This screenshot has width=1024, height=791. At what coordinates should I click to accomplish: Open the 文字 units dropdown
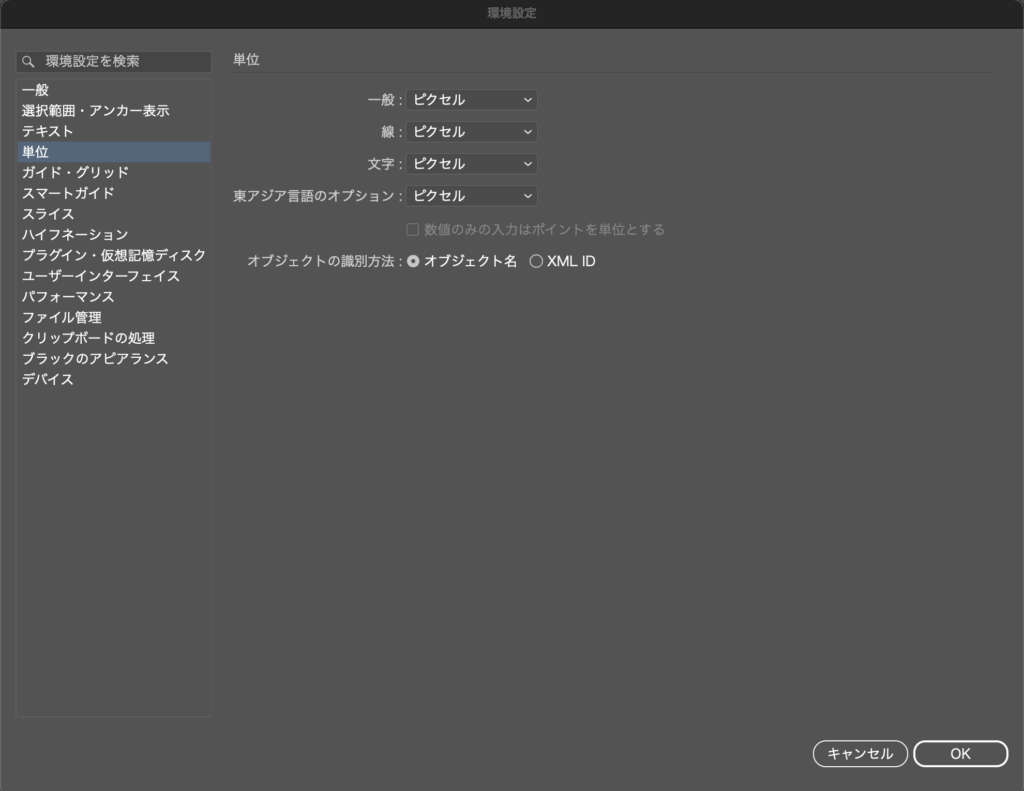[471, 164]
